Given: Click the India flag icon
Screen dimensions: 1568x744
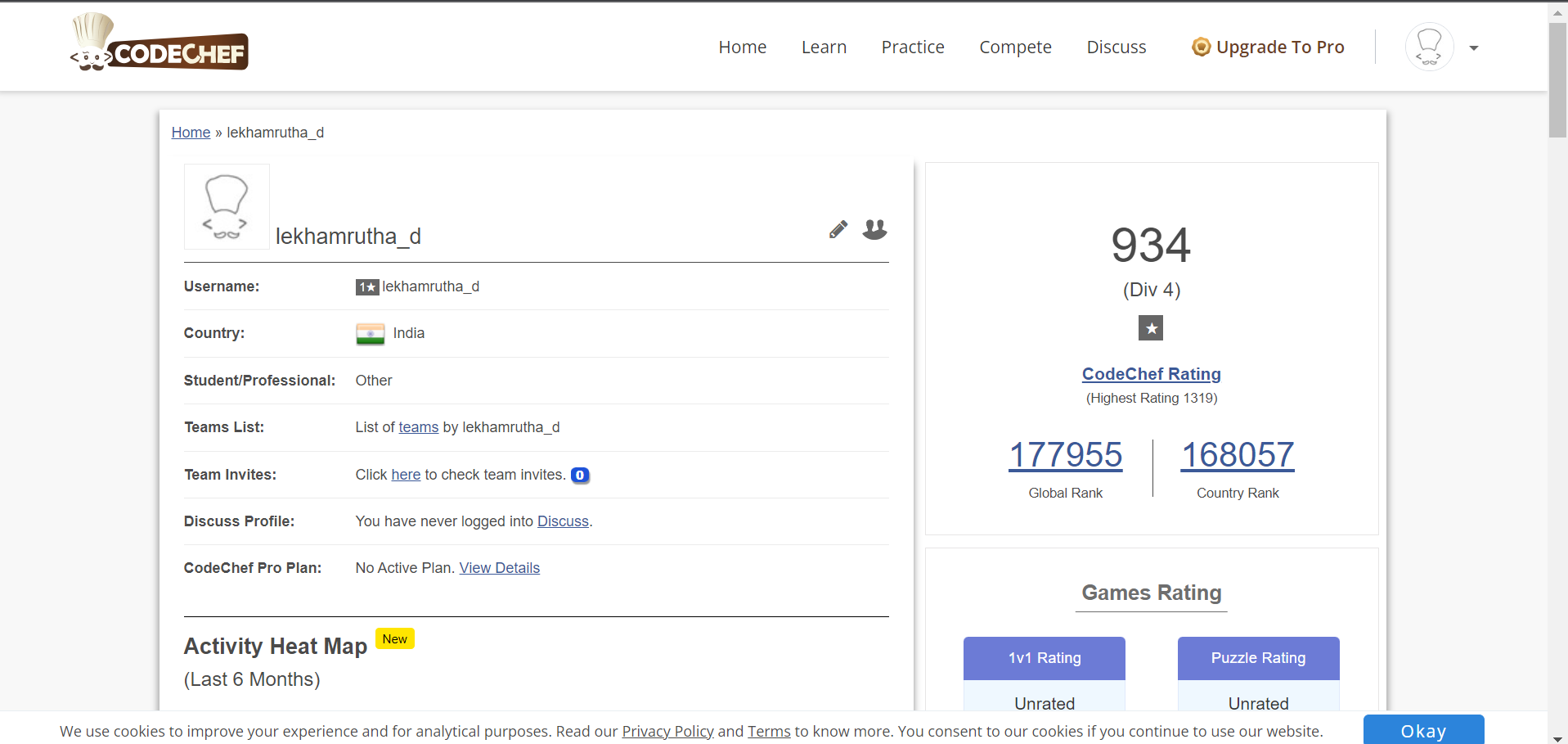Looking at the screenshot, I should (371, 334).
